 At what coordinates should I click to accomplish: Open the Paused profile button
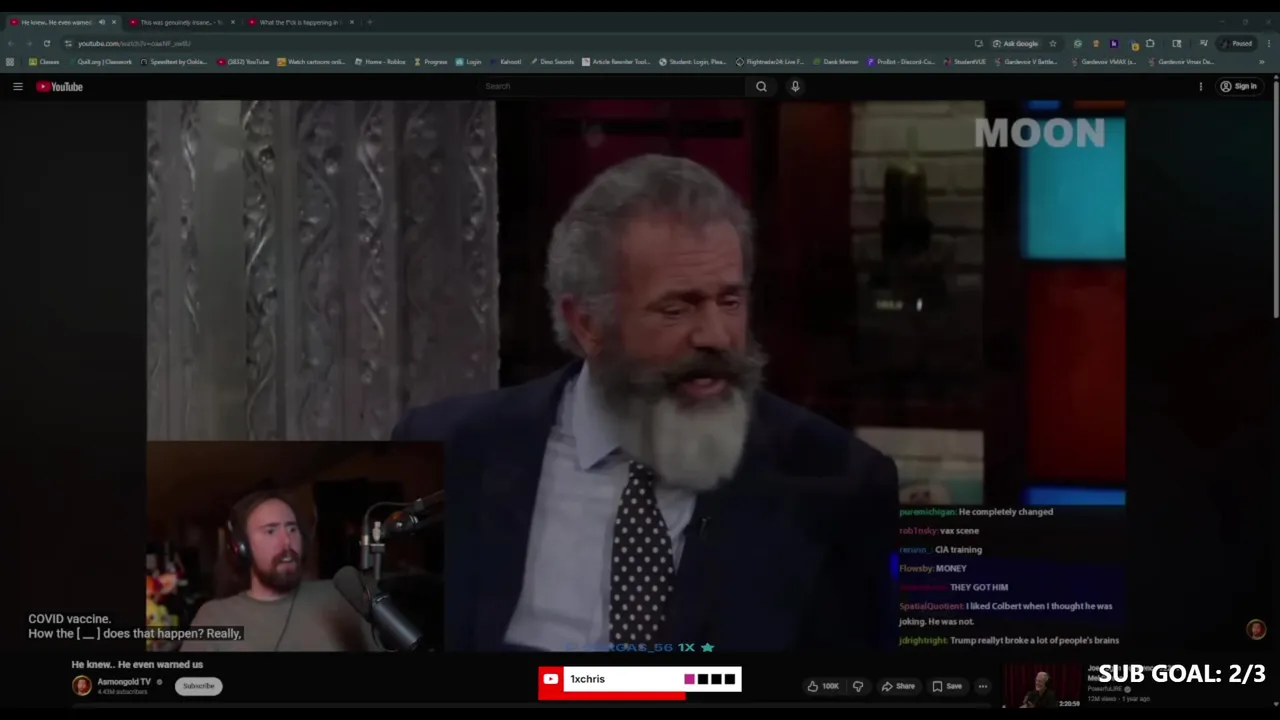click(x=1237, y=44)
